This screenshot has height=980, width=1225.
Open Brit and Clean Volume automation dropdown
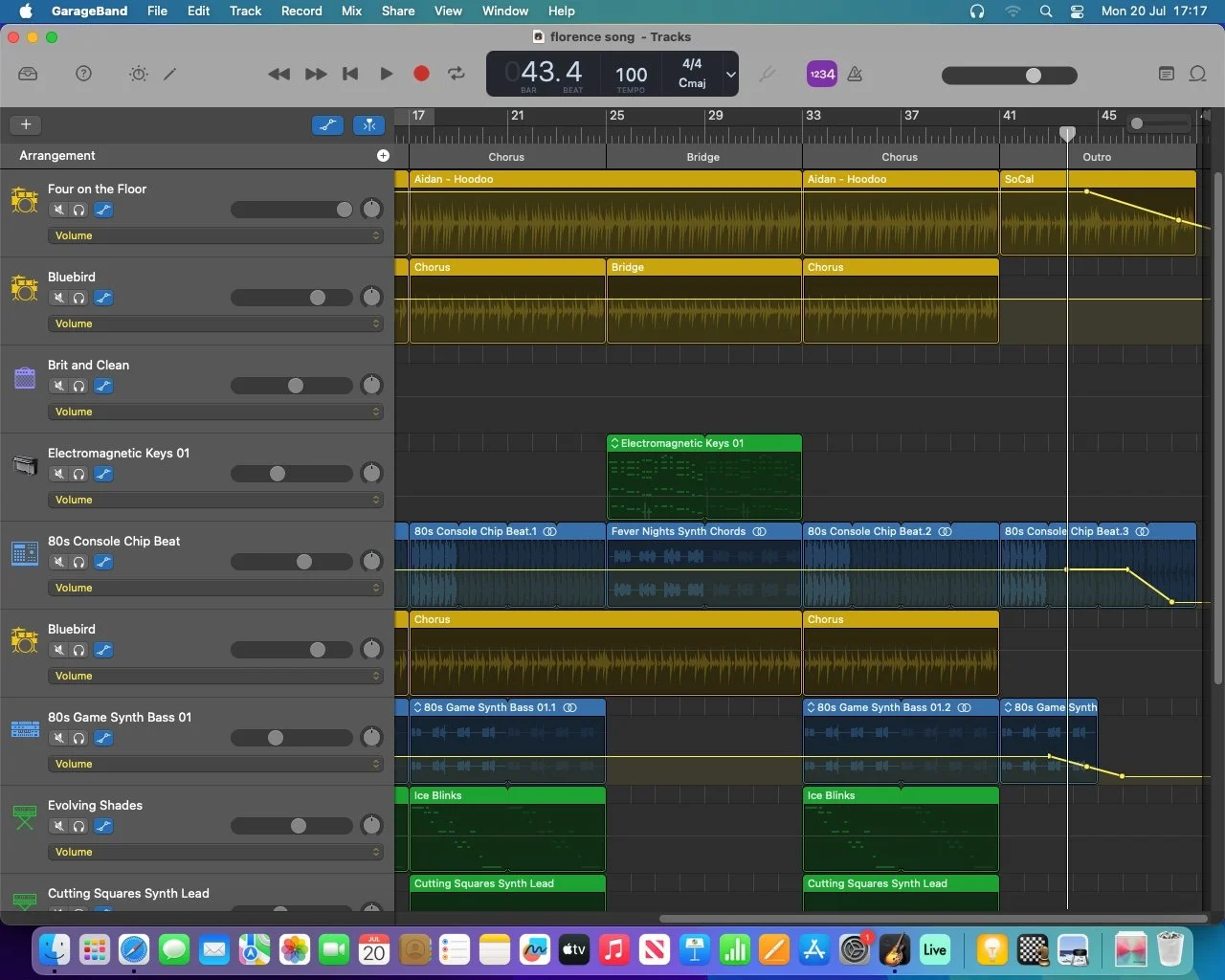click(x=215, y=412)
